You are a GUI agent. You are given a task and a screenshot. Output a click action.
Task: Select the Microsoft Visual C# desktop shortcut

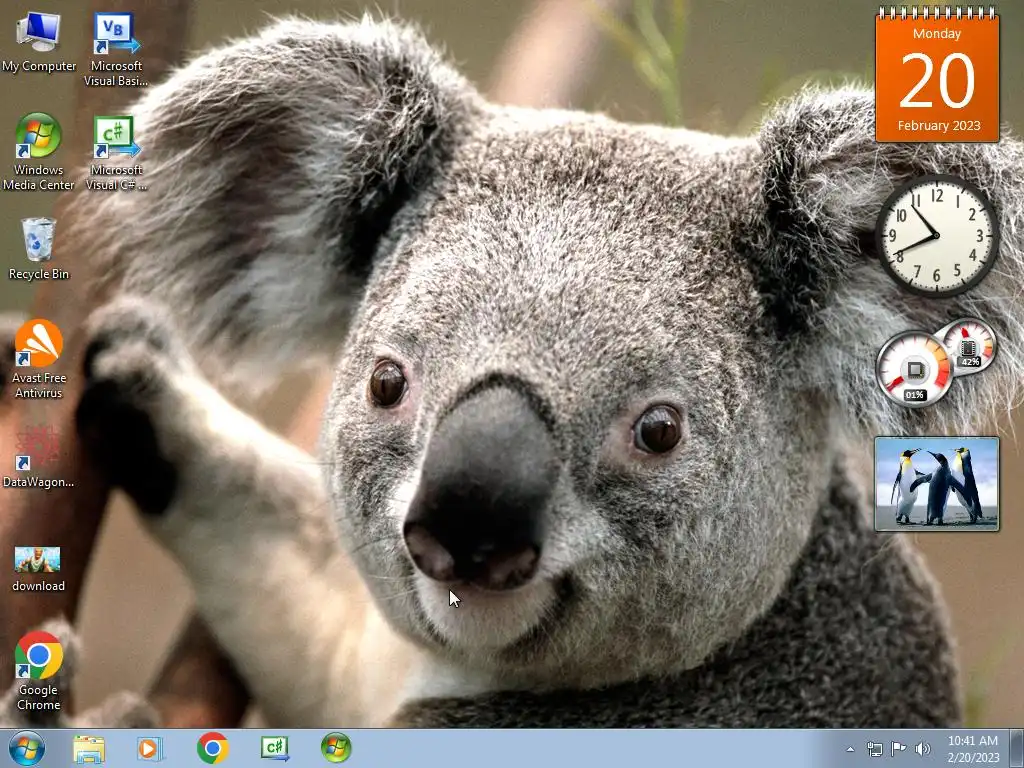coord(116,153)
